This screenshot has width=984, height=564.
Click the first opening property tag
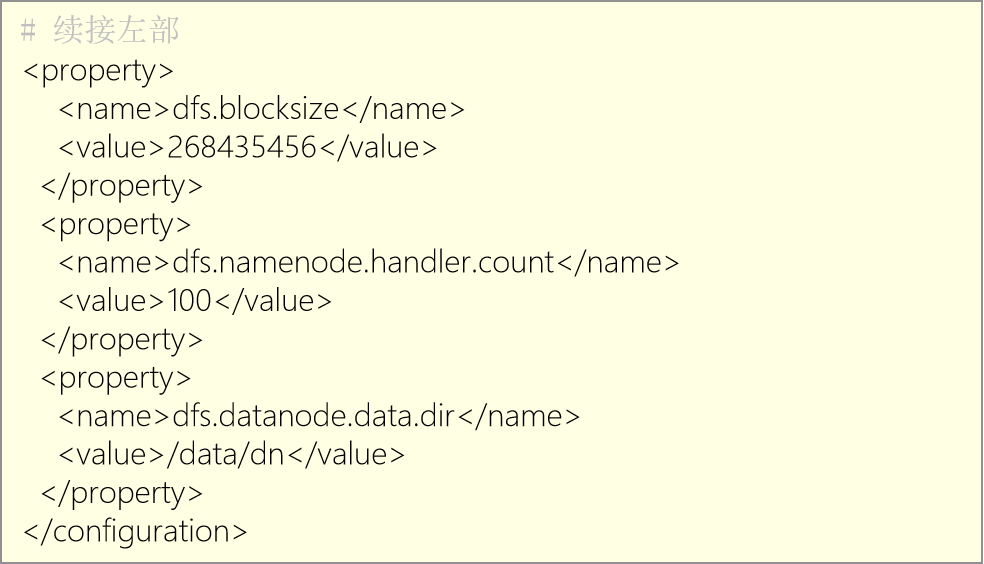tap(99, 71)
